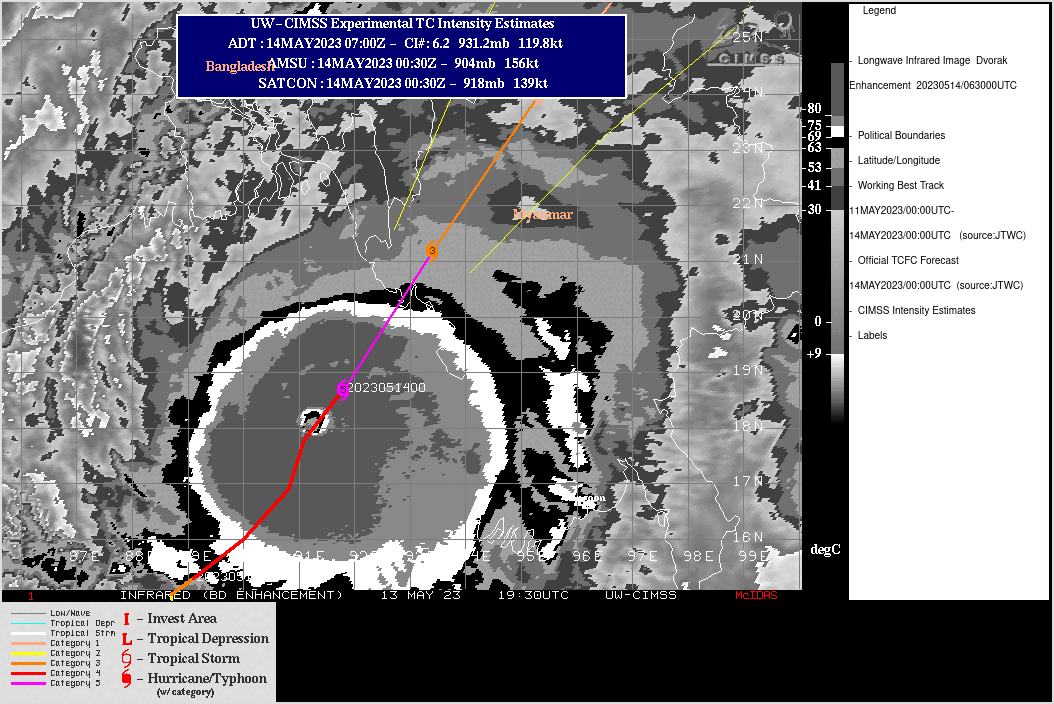This screenshot has width=1054, height=704.
Task: Click the ADT intensity estimate line
Action: 401,43
